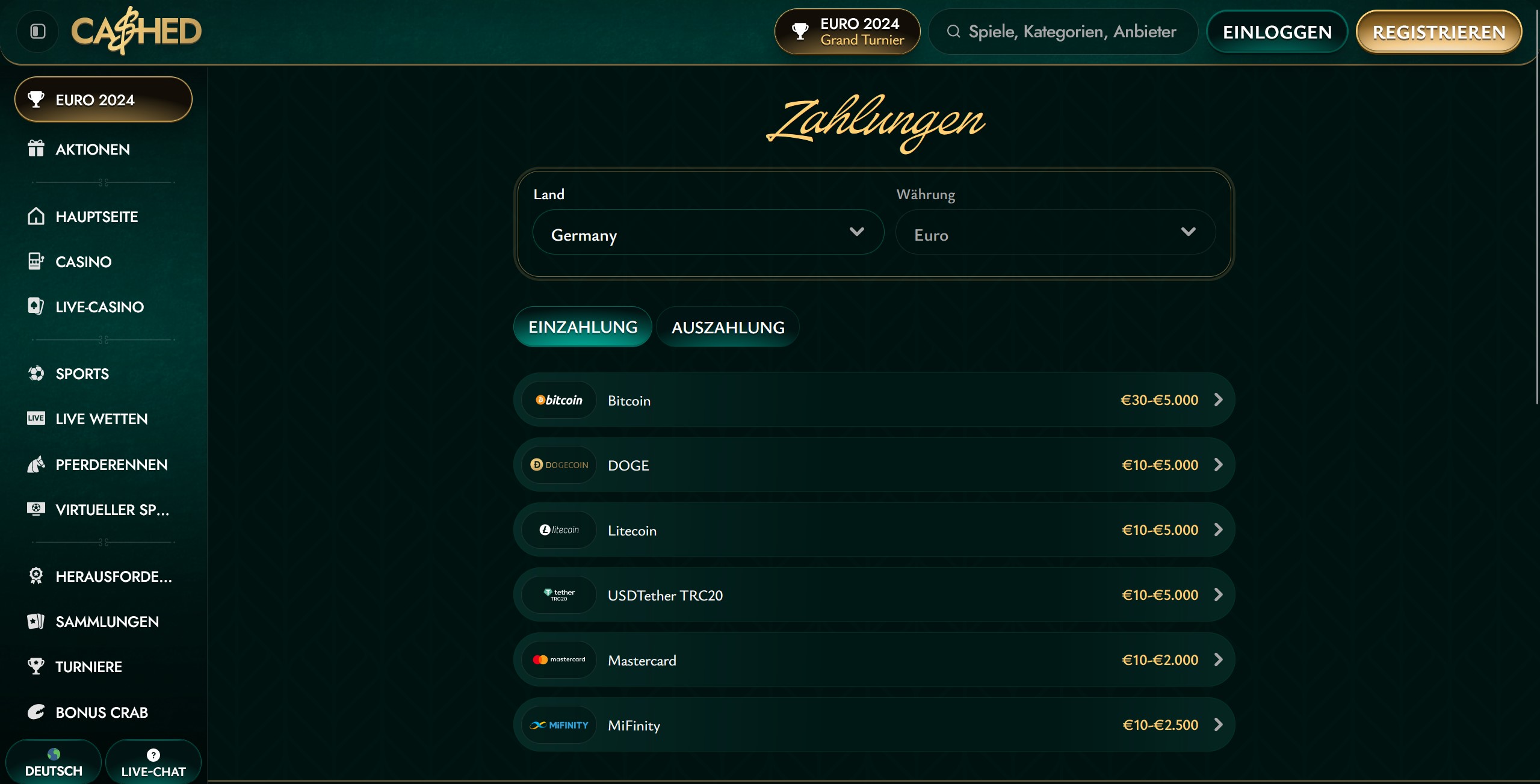This screenshot has height=784, width=1540.
Task: Click the Casino slot machine icon
Action: pyautogui.click(x=36, y=261)
